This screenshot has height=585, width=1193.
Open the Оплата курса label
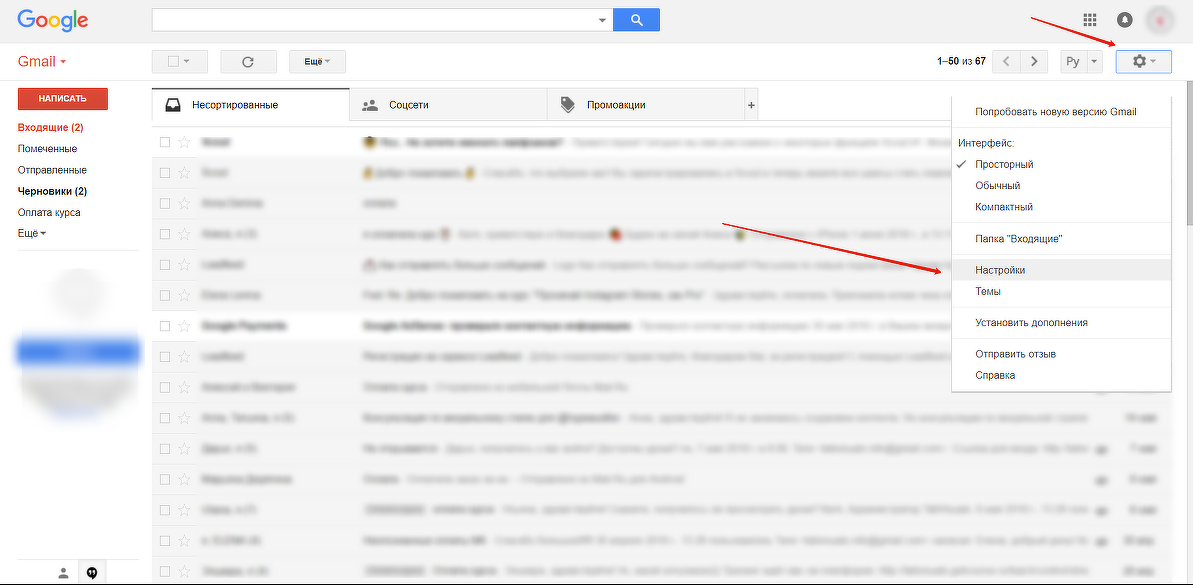tap(49, 212)
